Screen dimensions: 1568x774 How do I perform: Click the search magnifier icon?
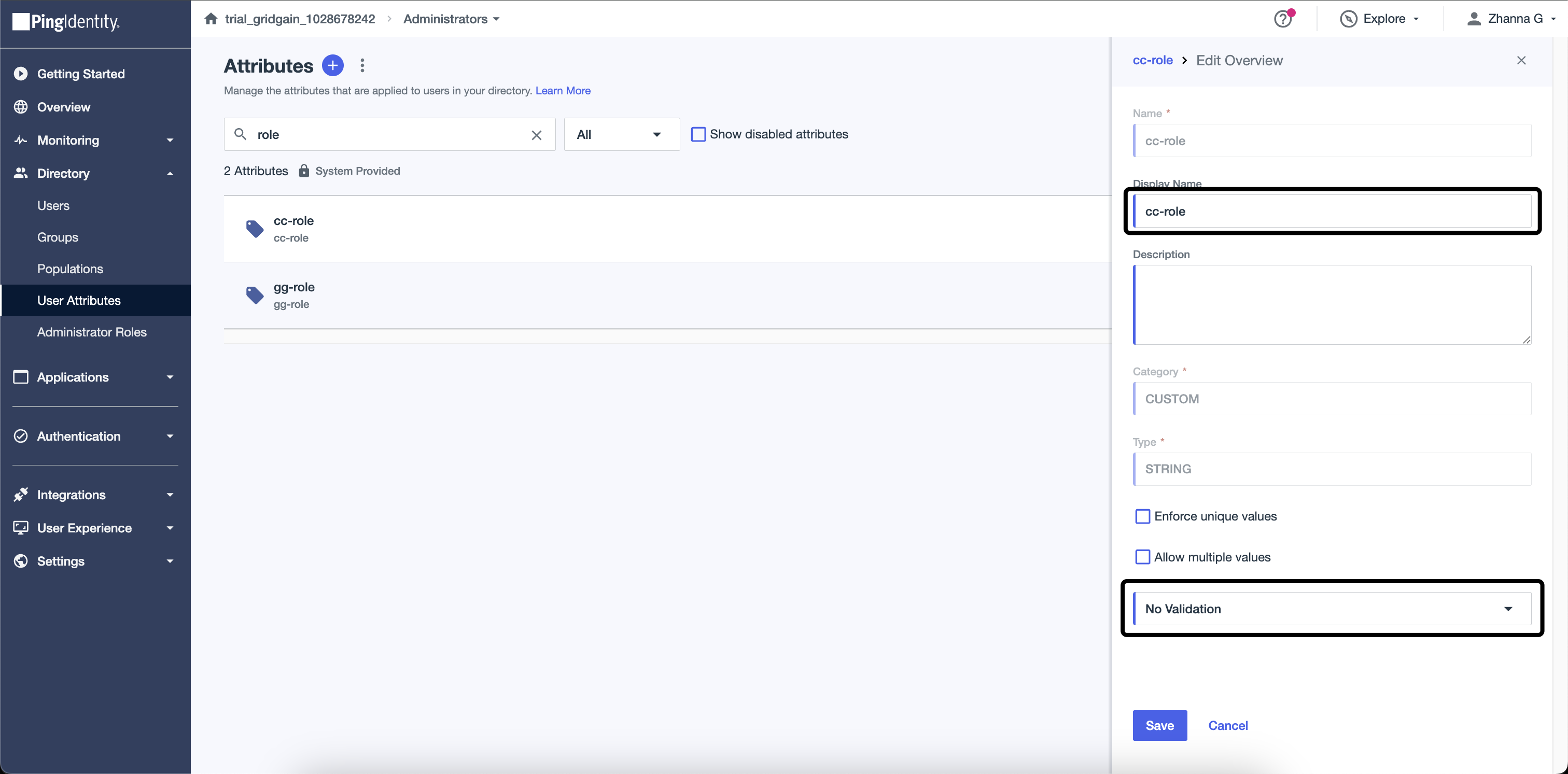click(241, 134)
